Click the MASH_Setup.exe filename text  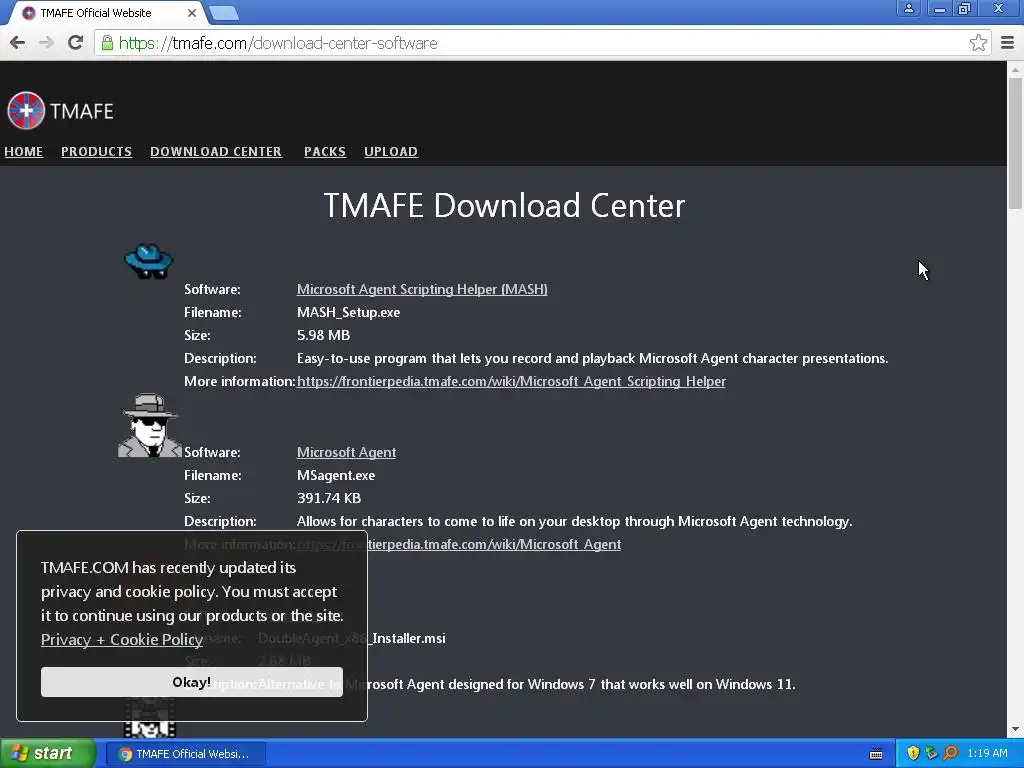coord(348,312)
